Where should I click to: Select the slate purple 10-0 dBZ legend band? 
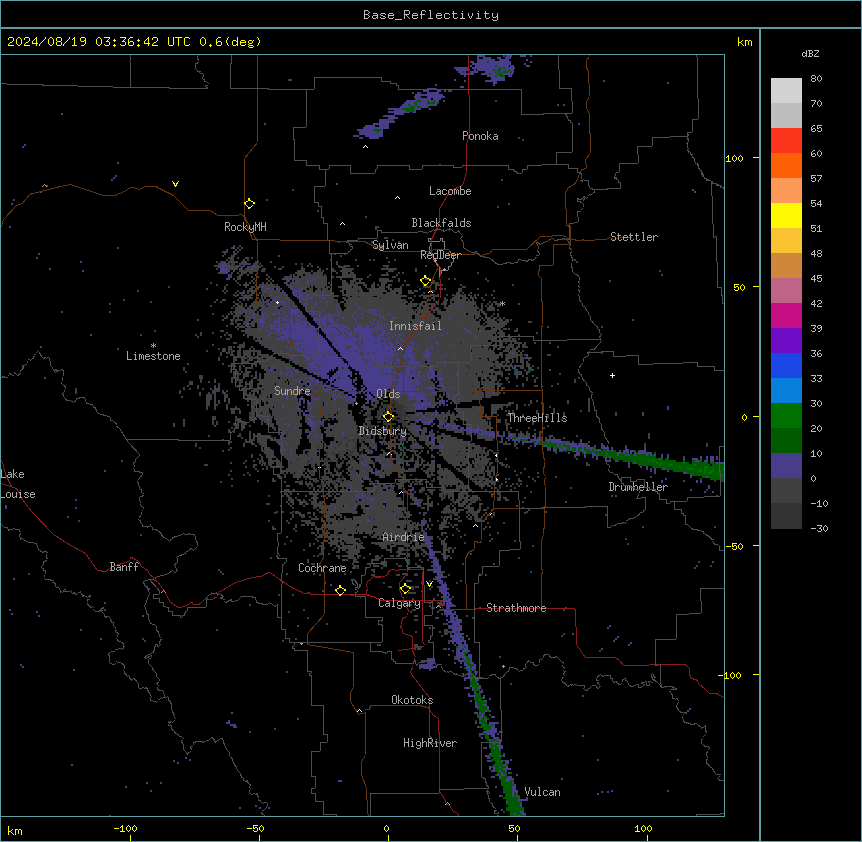[786, 466]
